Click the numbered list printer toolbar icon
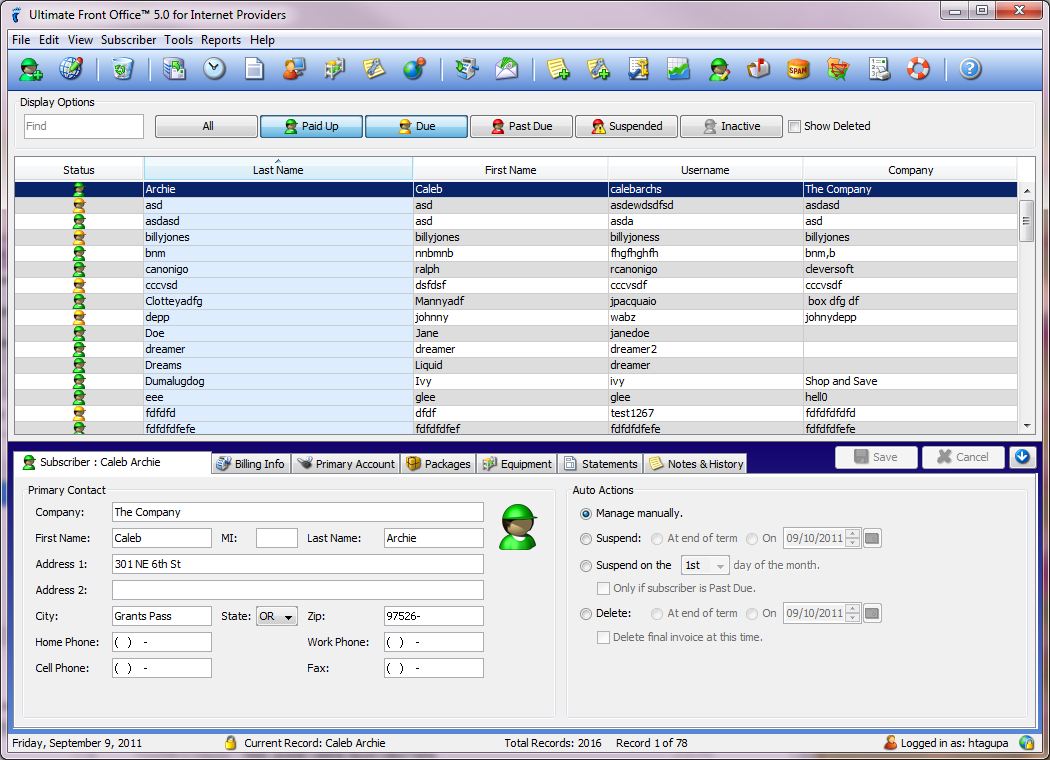The width and height of the screenshot is (1050, 760). point(879,69)
